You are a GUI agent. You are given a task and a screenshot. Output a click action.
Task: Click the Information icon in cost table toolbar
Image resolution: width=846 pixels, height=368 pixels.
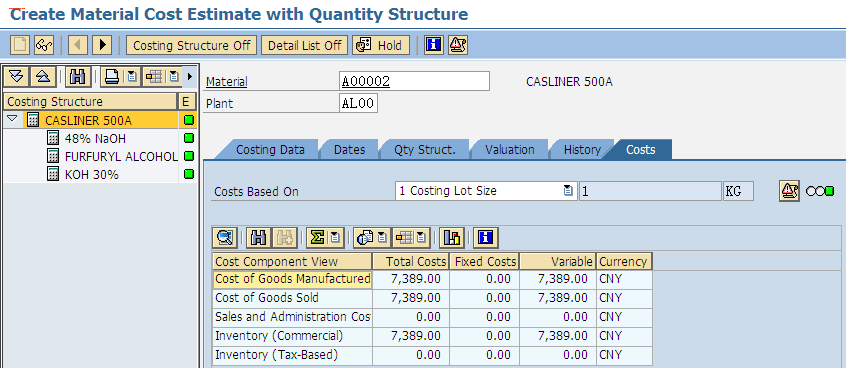(487, 237)
